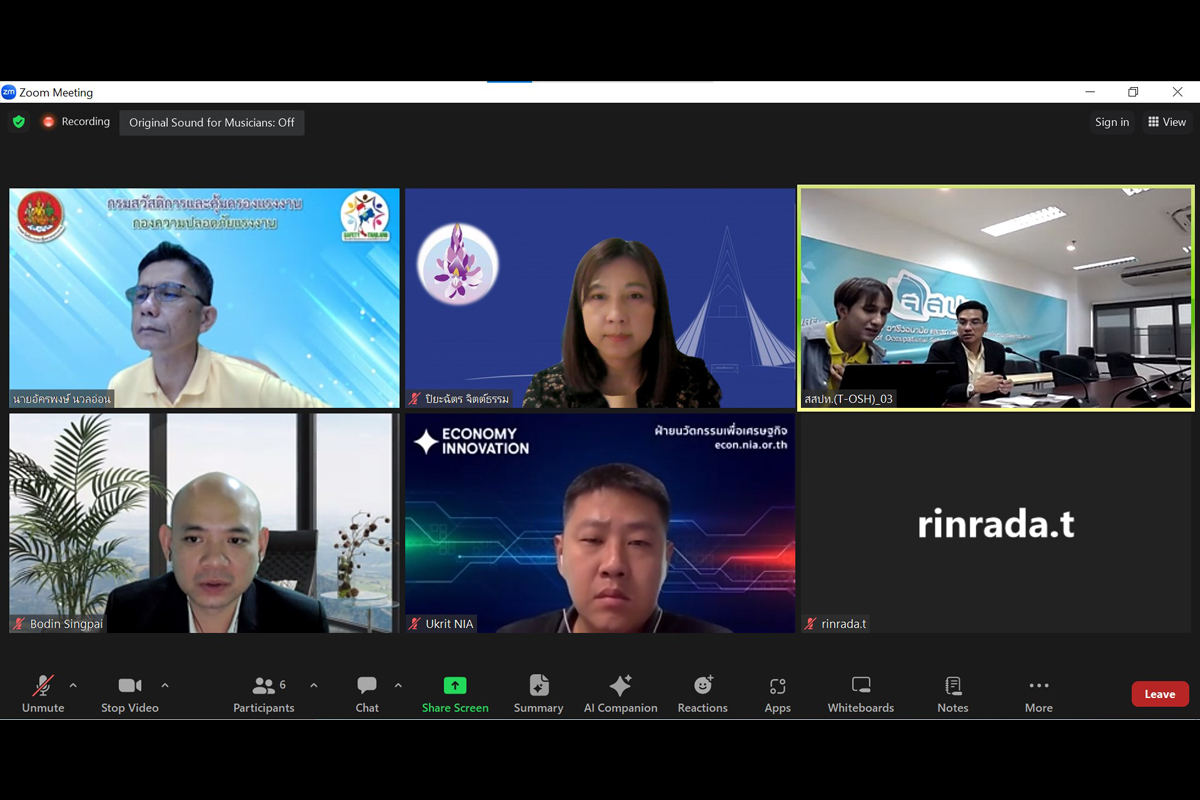This screenshot has width=1200, height=800.
Task: Expand video options arrow beside Stop Video
Action: (x=165, y=686)
